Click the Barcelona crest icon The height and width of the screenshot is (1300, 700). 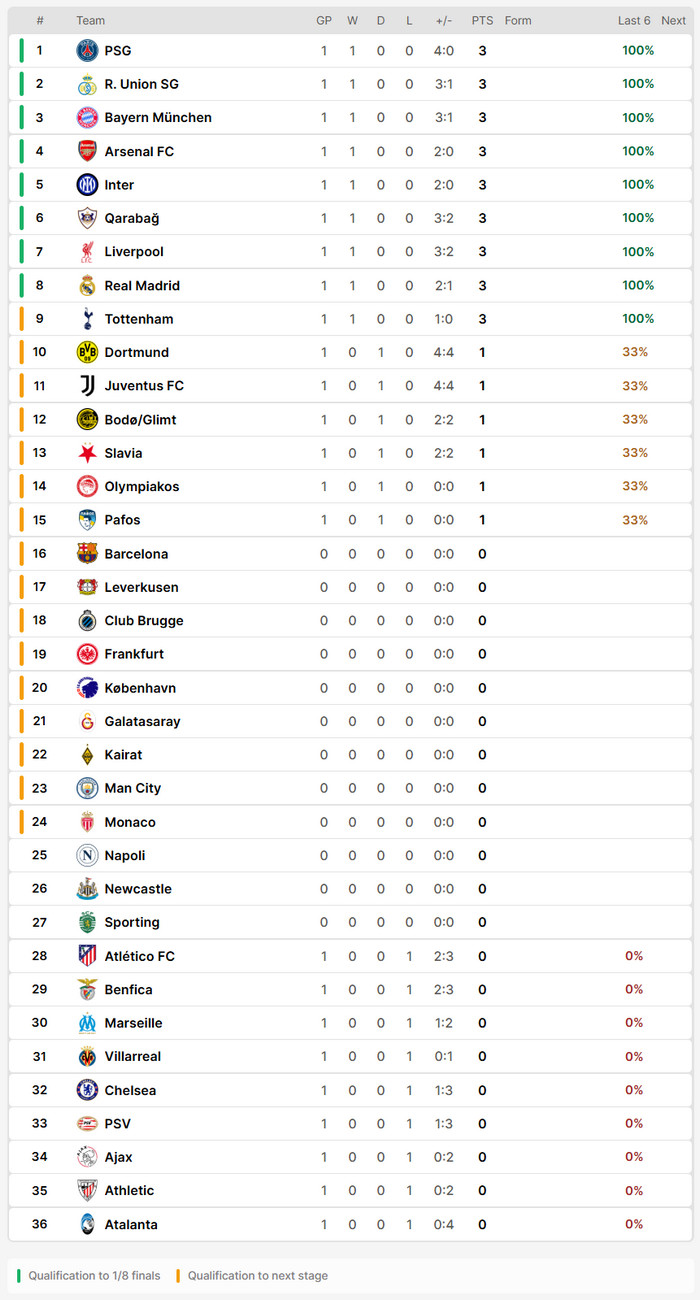pyautogui.click(x=88, y=554)
